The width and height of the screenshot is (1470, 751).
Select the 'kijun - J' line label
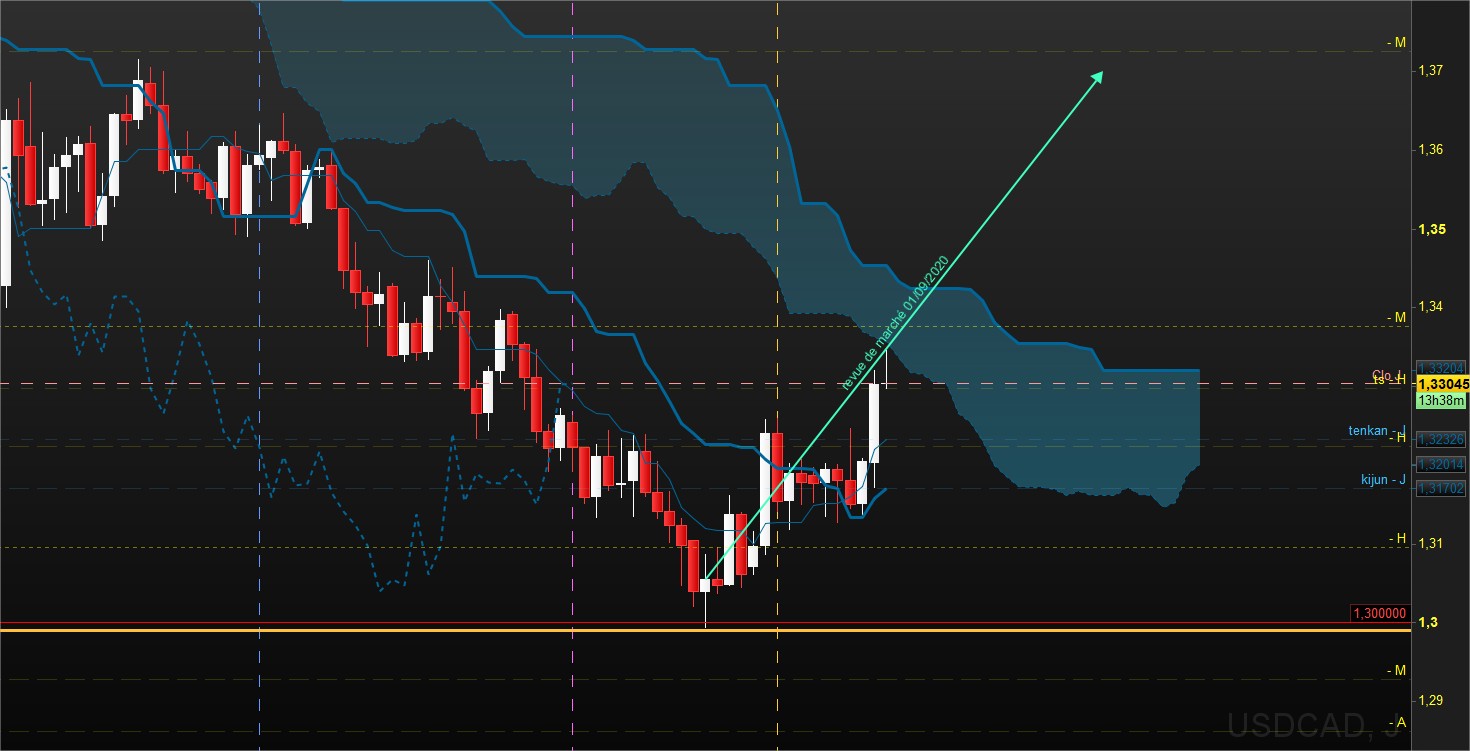pyautogui.click(x=1383, y=480)
